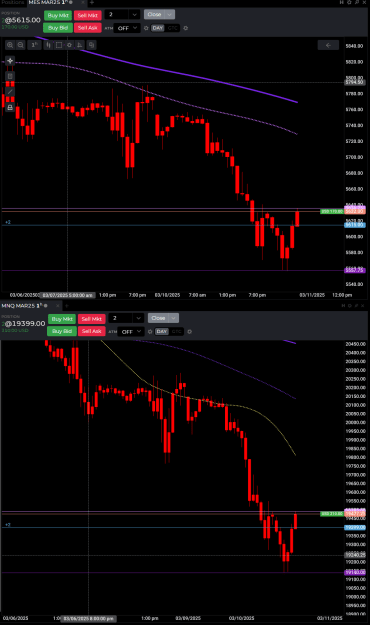Viewport: 370px width, 625px height.
Task: Click Buy Mkt in the MES panel
Action: click(x=58, y=15)
